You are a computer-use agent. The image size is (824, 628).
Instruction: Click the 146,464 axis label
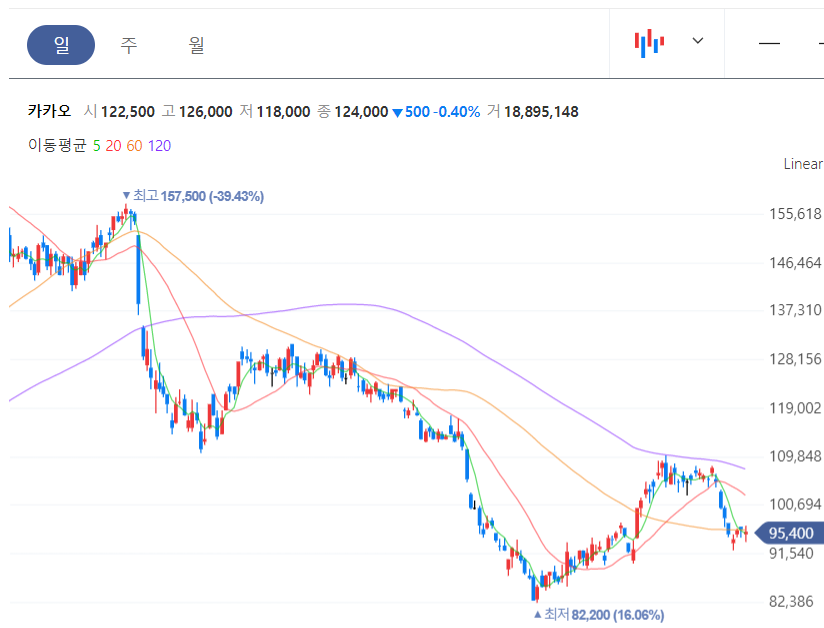pyautogui.click(x=795, y=263)
